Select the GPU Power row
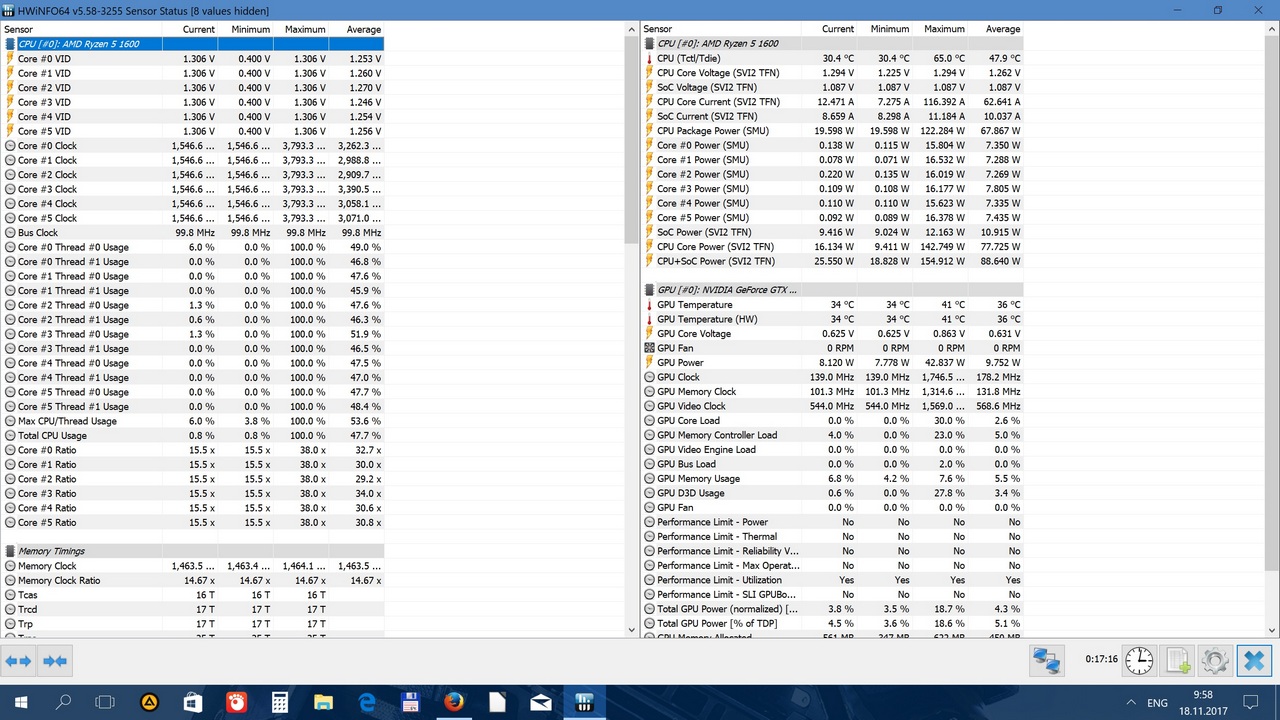The width and height of the screenshot is (1280, 720). pyautogui.click(x=832, y=363)
